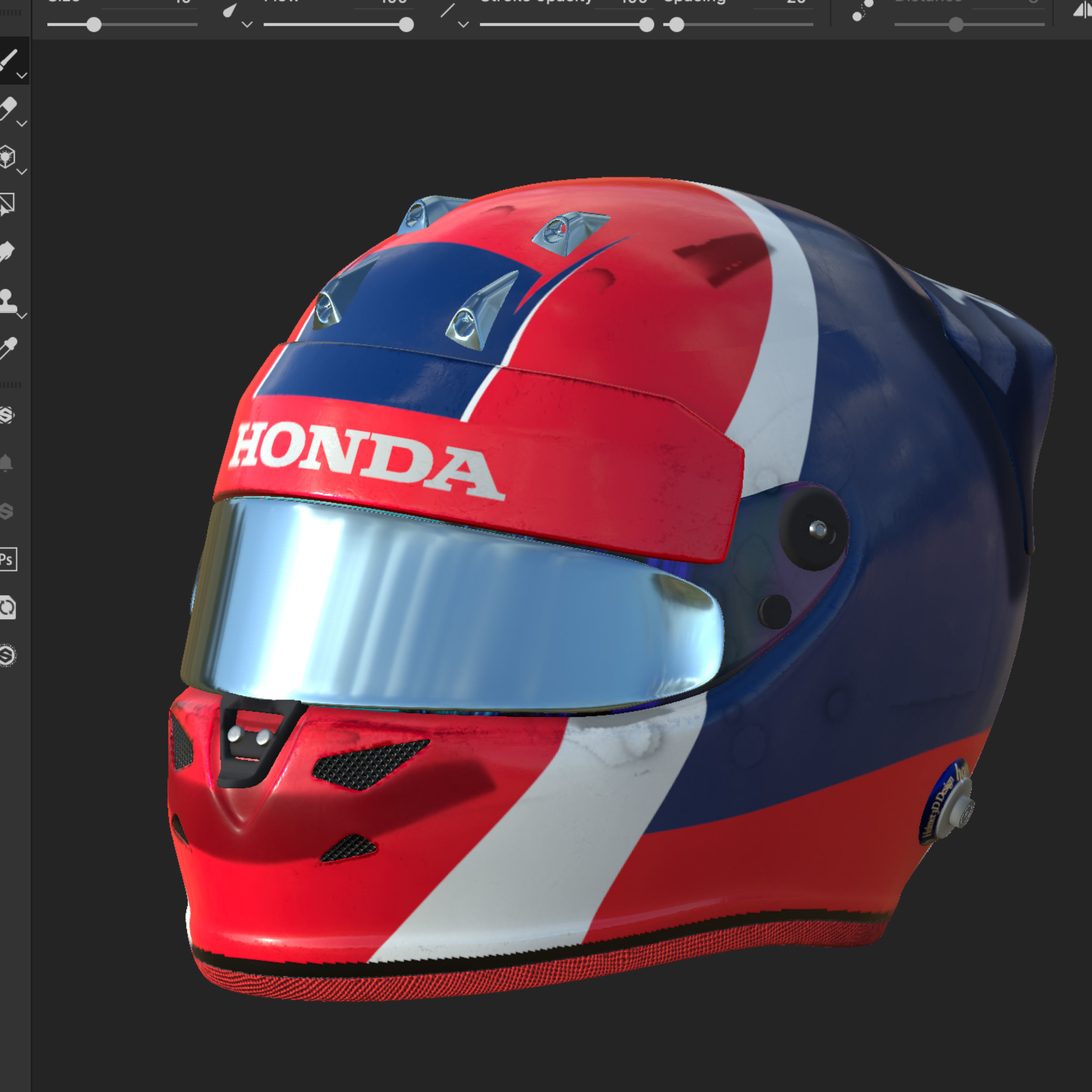Select the Clone stamp tool
Viewport: 1092px width, 1092px height.
click(8, 300)
